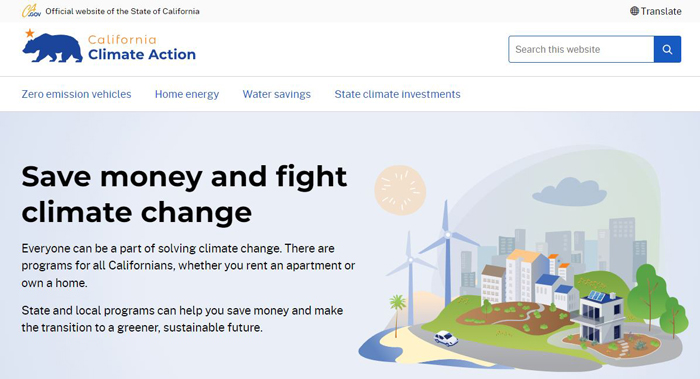Click the white car in the illustration
Screen dimensions: 700x379
pyautogui.click(x=446, y=338)
